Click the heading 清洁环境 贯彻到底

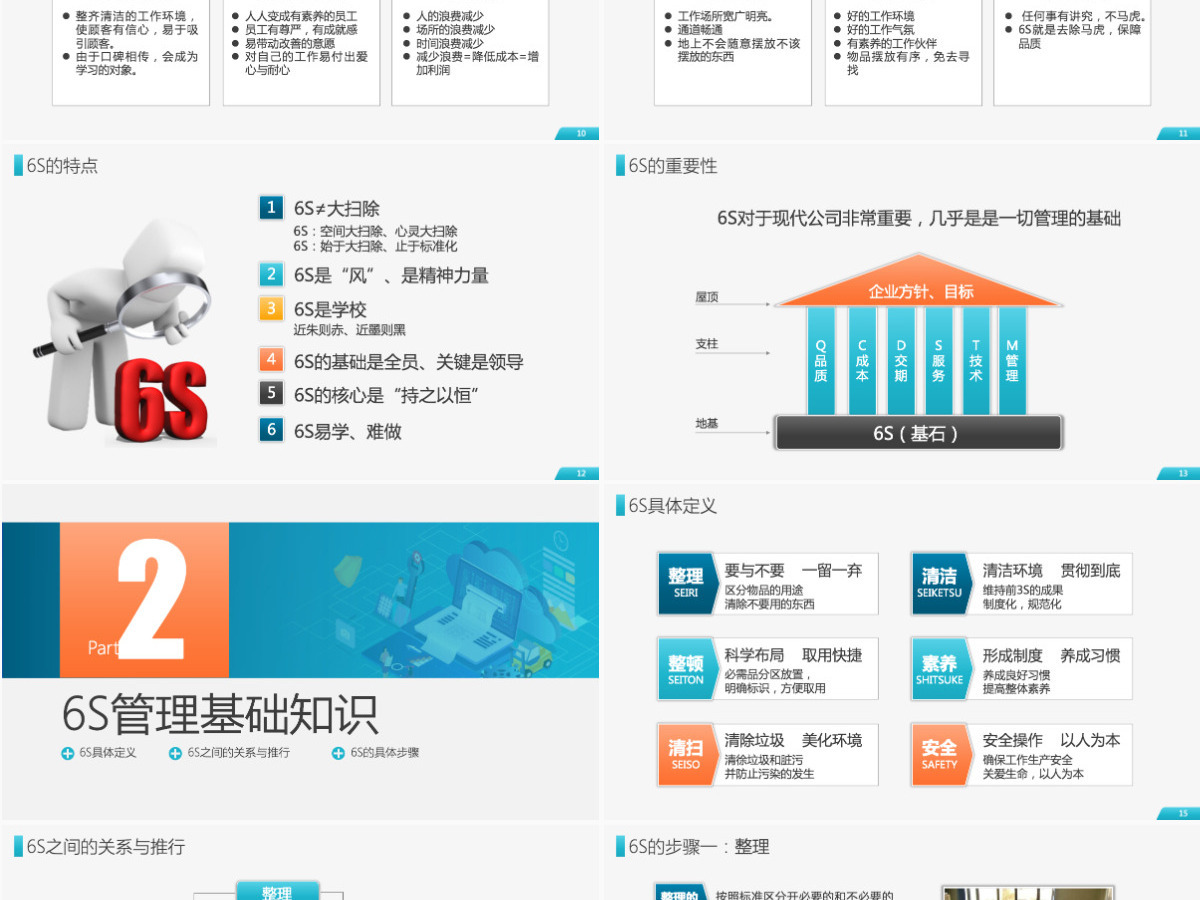coord(1051,570)
